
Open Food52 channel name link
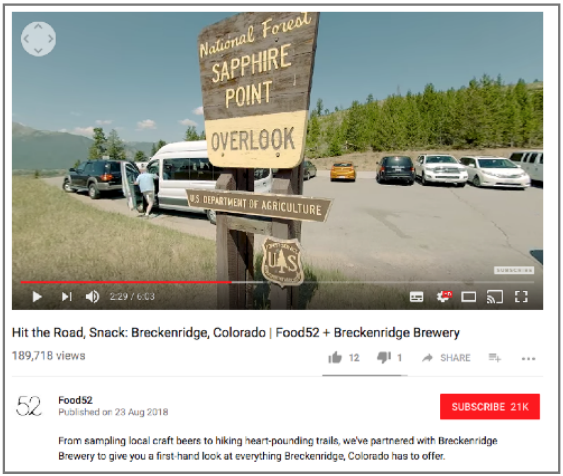[75, 400]
